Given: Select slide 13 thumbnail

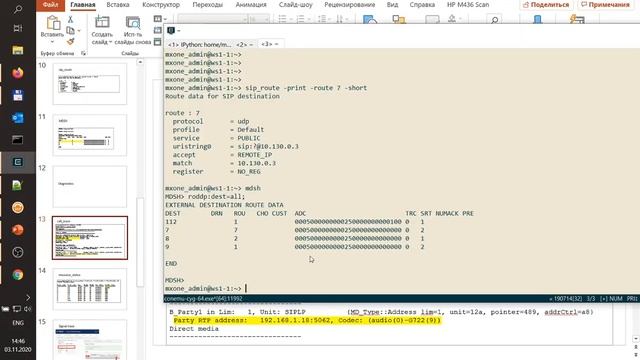Looking at the screenshot, I should click(90, 238).
